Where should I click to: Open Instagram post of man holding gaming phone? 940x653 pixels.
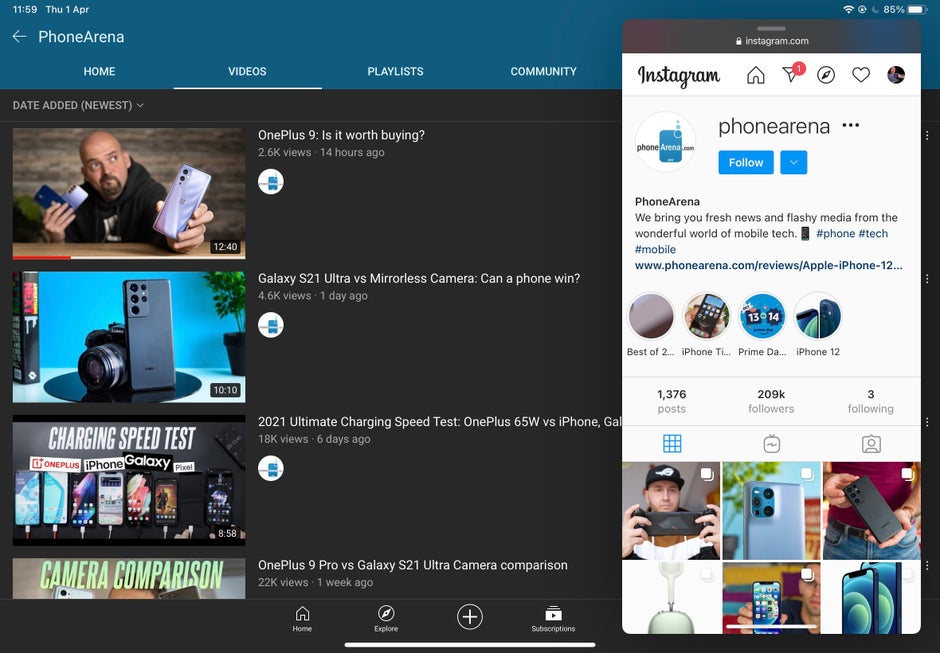click(671, 511)
